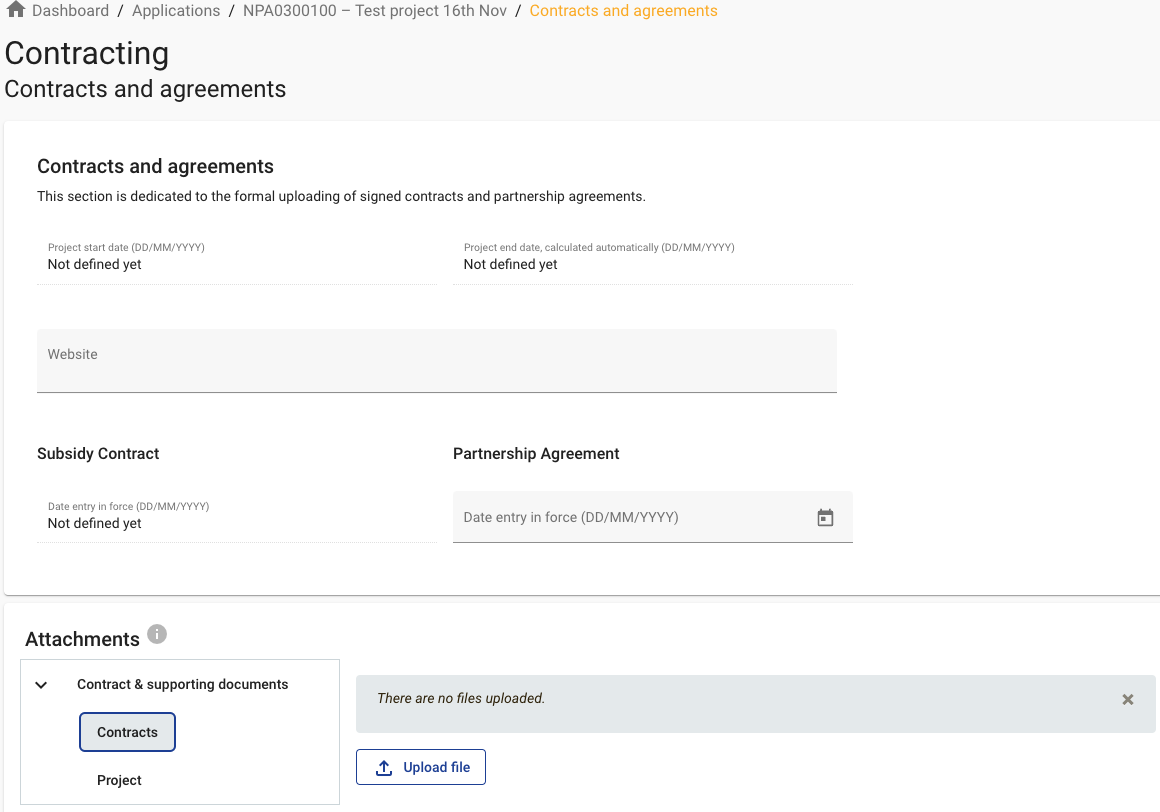
Task: Click the 'There are no files uploaded' message
Action: (x=461, y=699)
